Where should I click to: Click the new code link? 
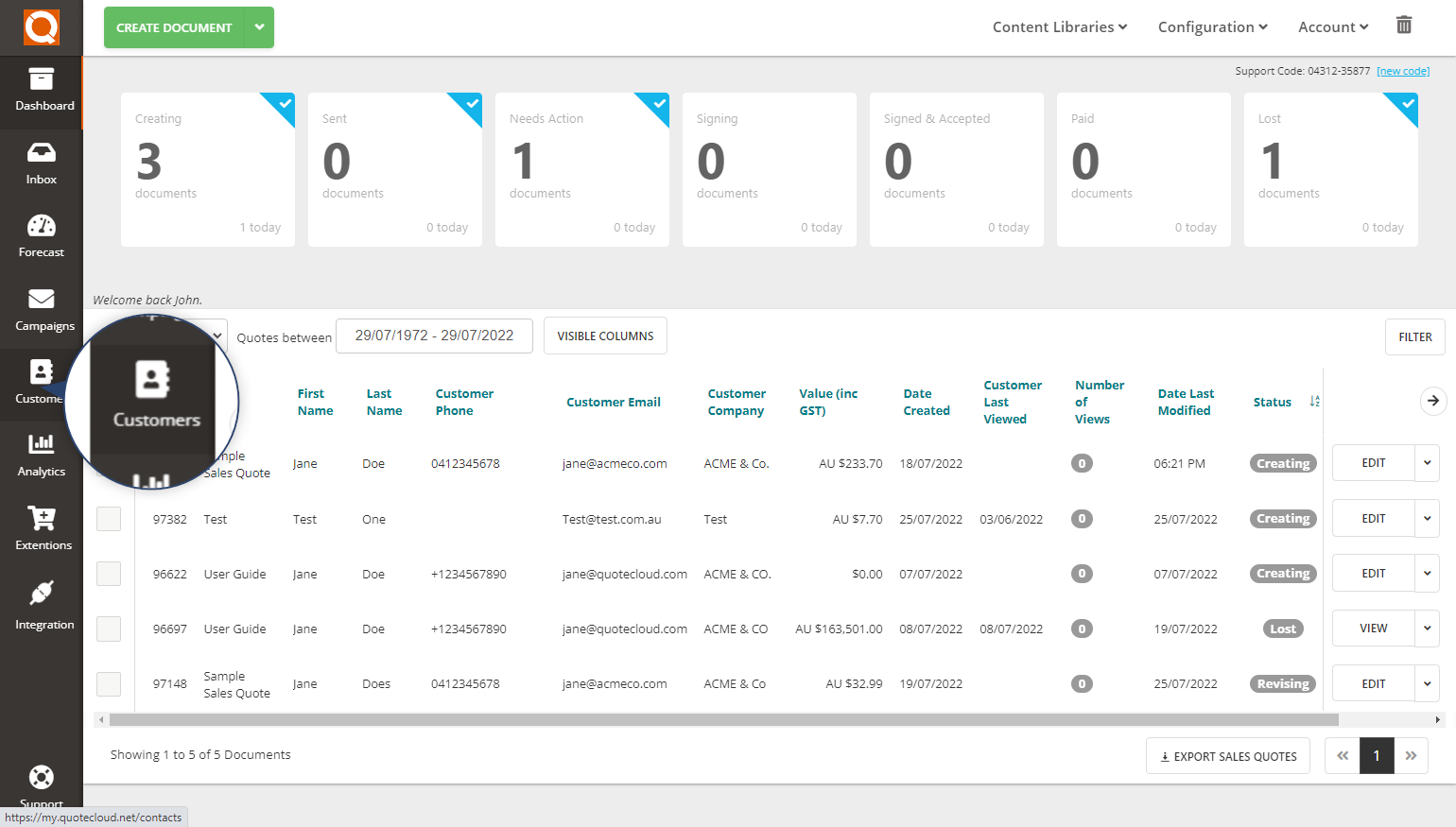[x=1403, y=70]
